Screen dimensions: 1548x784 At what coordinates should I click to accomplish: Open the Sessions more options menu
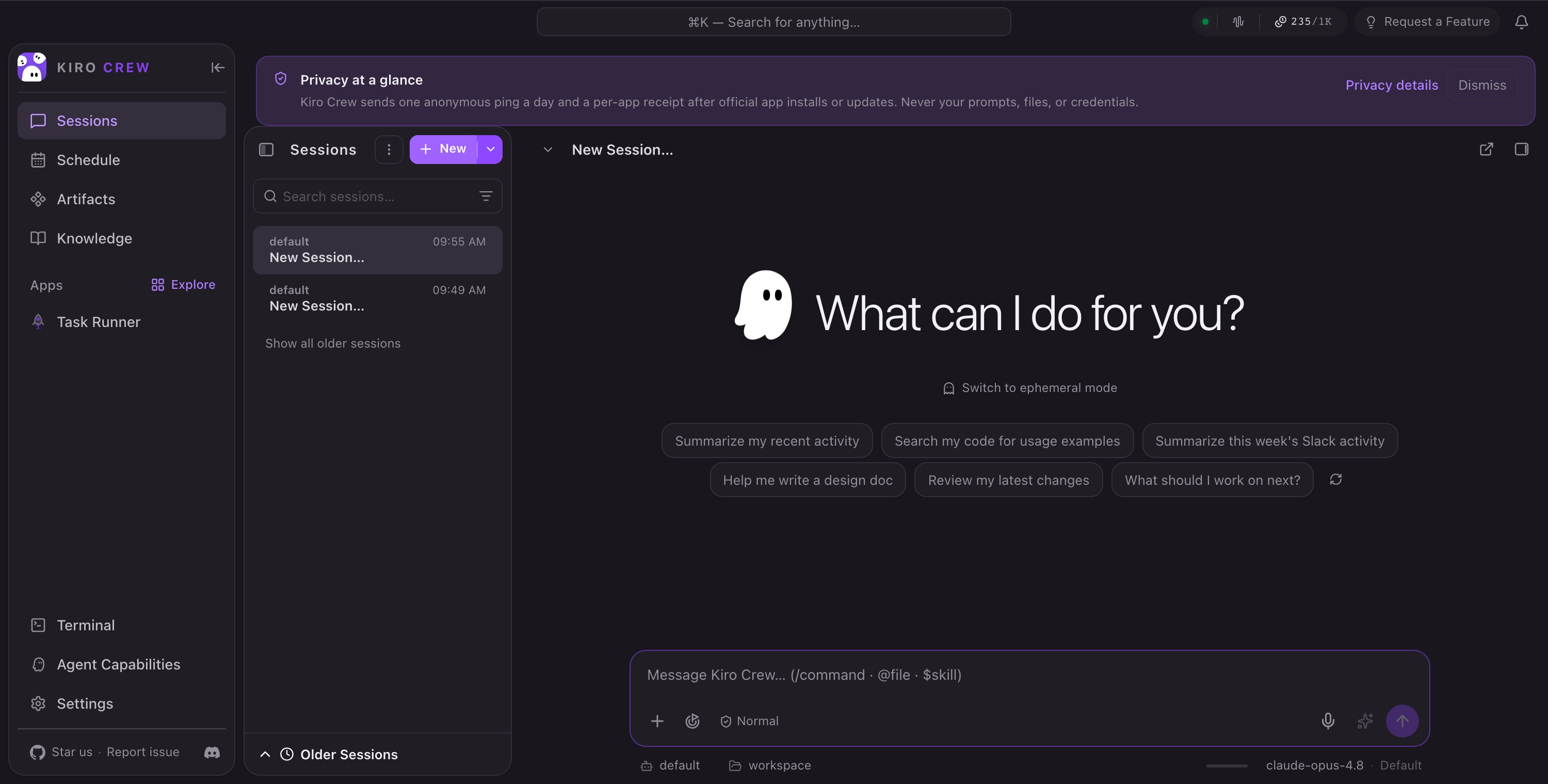tap(389, 149)
